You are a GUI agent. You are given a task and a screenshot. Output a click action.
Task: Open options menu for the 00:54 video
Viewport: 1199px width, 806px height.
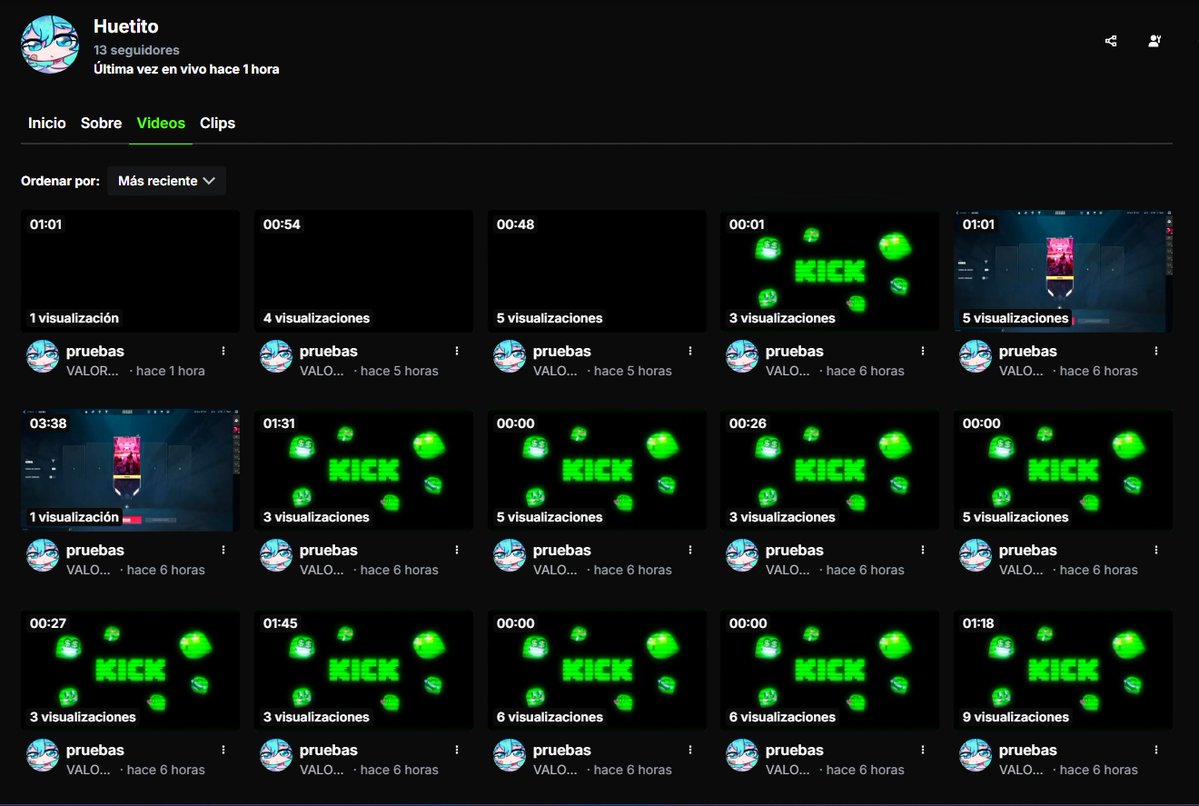(457, 351)
